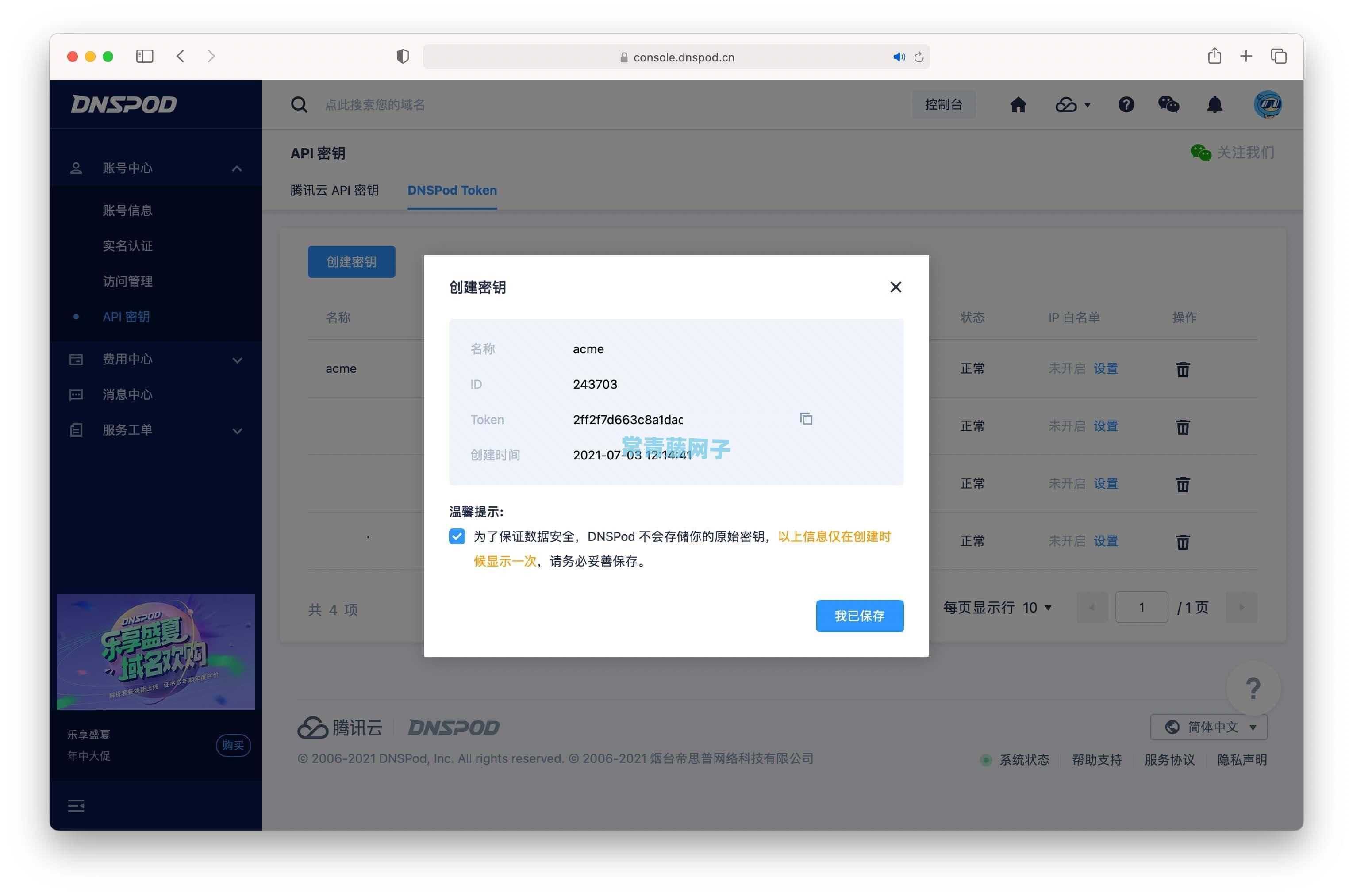Viewport: 1353px width, 896px height.
Task: Open 访问管理 in the sidebar
Action: pos(127,281)
